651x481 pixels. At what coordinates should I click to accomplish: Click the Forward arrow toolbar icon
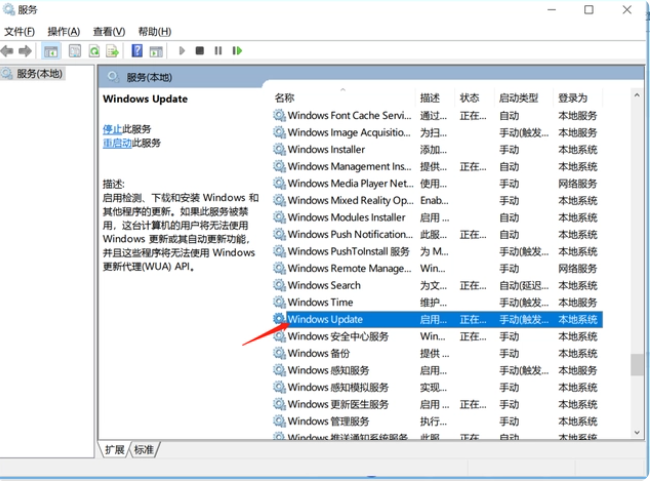click(x=25, y=51)
